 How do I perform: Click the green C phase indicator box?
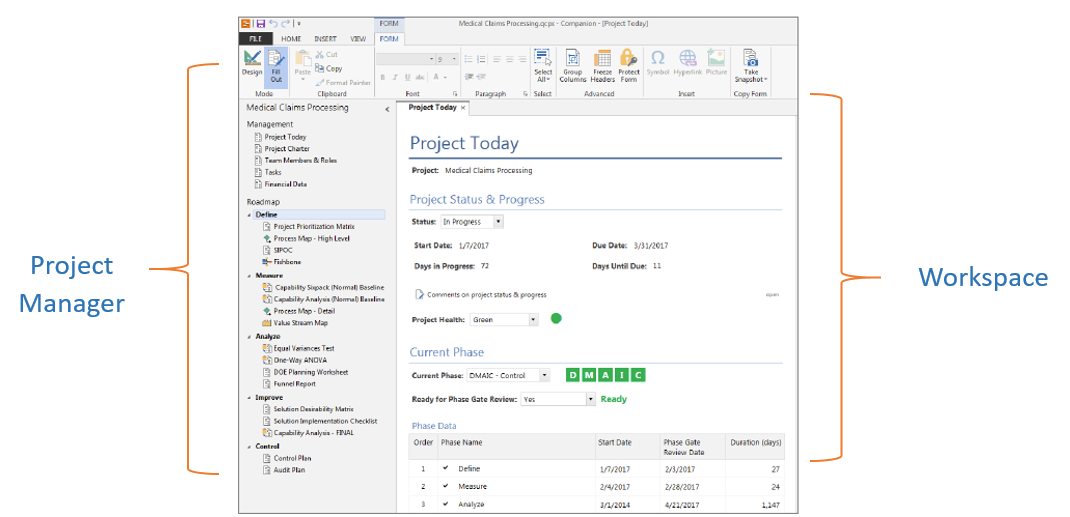(x=638, y=375)
